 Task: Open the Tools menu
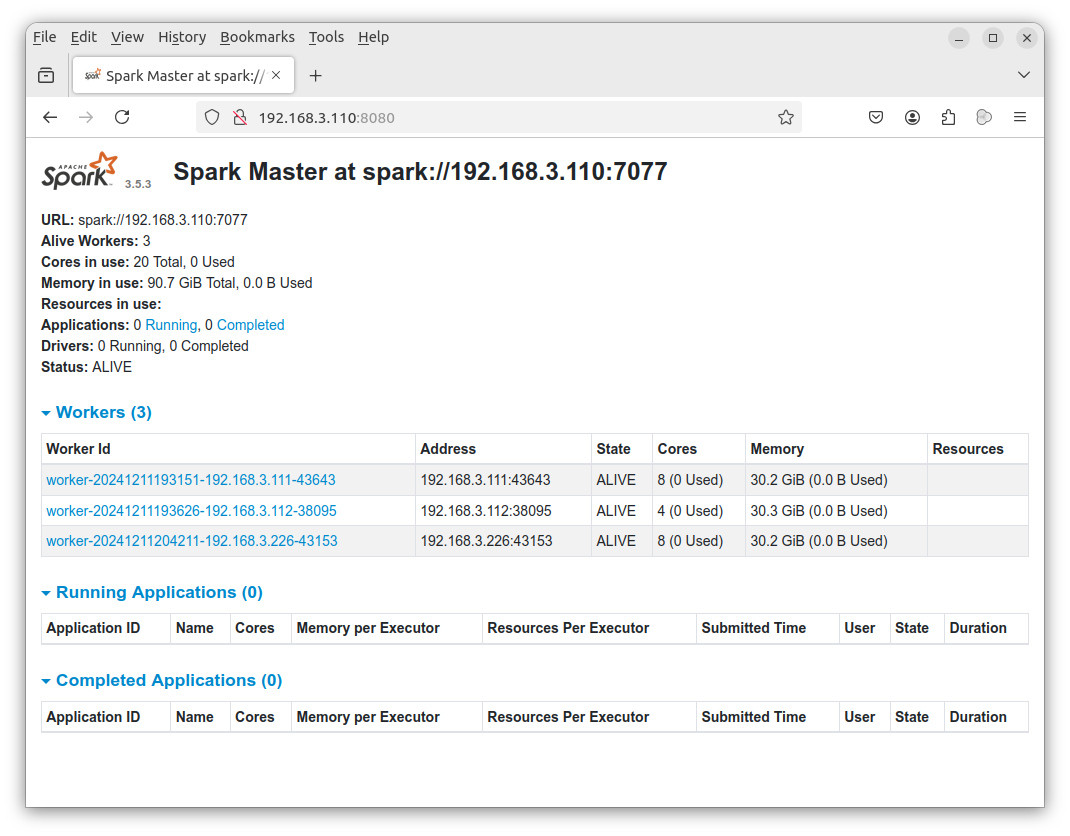tap(326, 37)
